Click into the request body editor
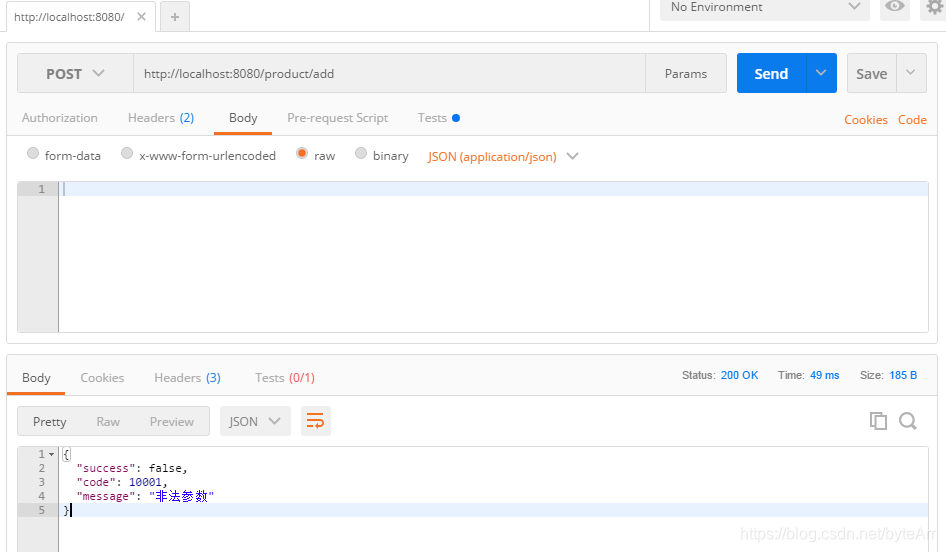 click(x=493, y=257)
